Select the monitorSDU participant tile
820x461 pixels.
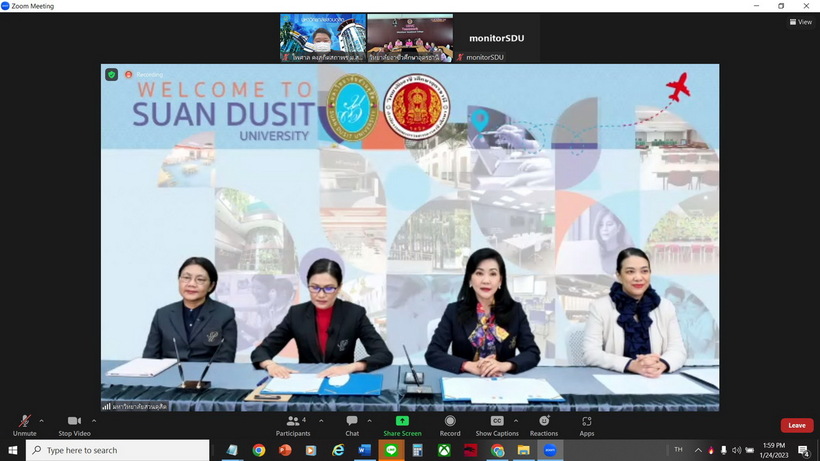[497, 38]
